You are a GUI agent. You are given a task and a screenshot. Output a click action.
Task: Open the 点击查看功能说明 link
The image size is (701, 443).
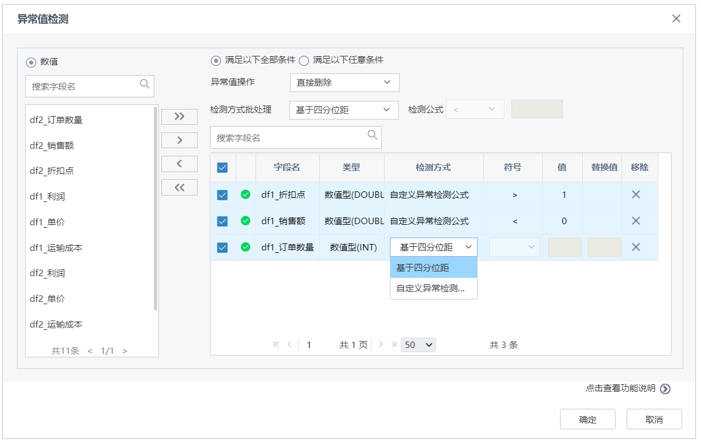tap(627, 389)
